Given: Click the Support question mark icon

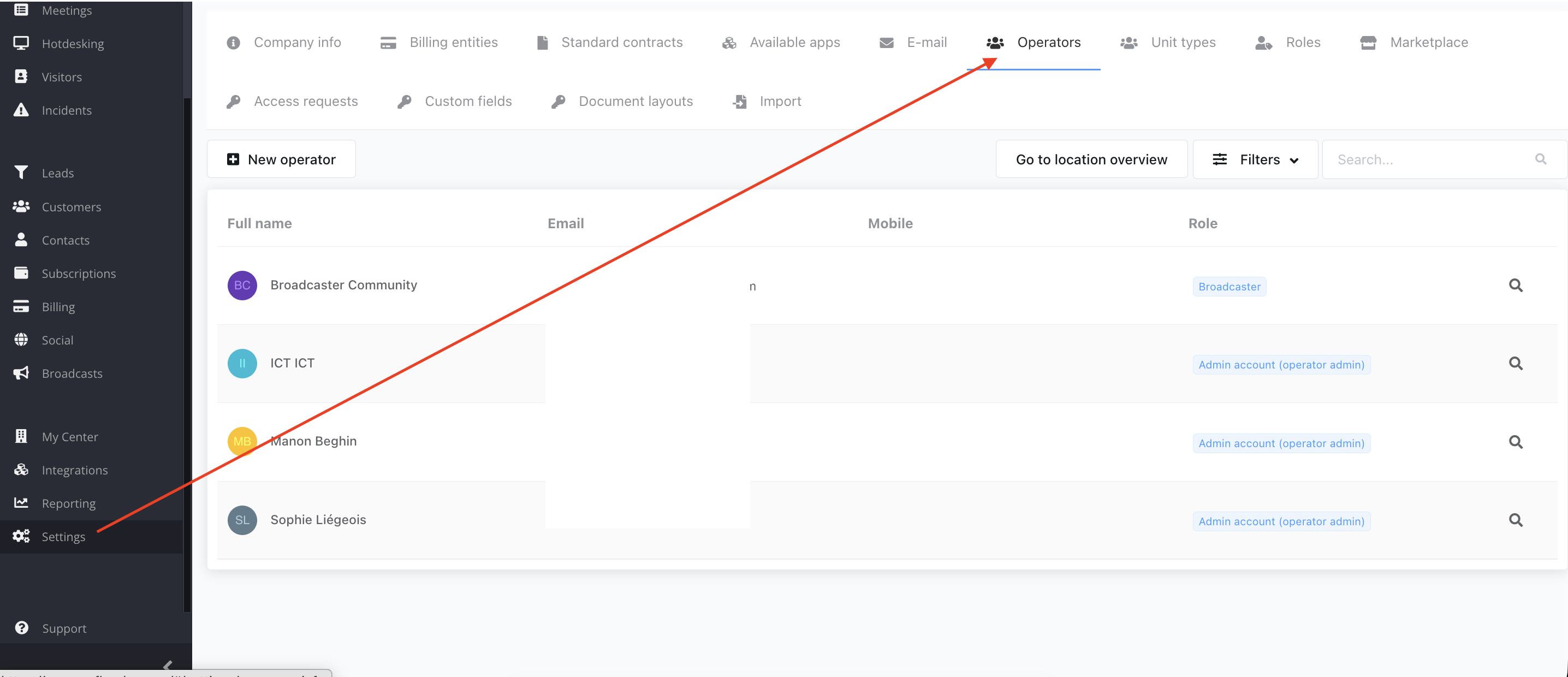Looking at the screenshot, I should tap(21, 628).
